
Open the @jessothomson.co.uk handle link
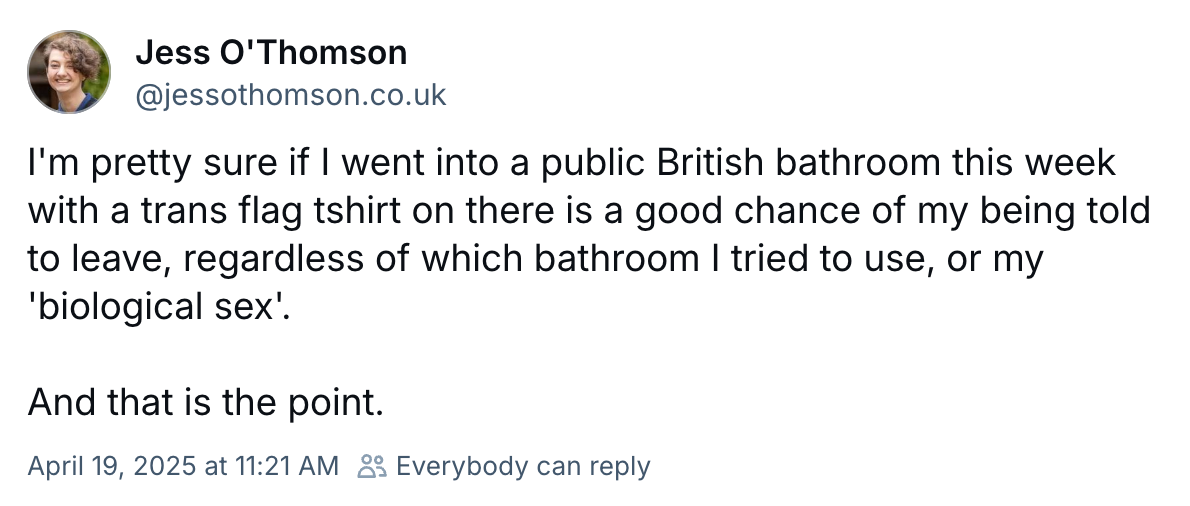click(291, 96)
